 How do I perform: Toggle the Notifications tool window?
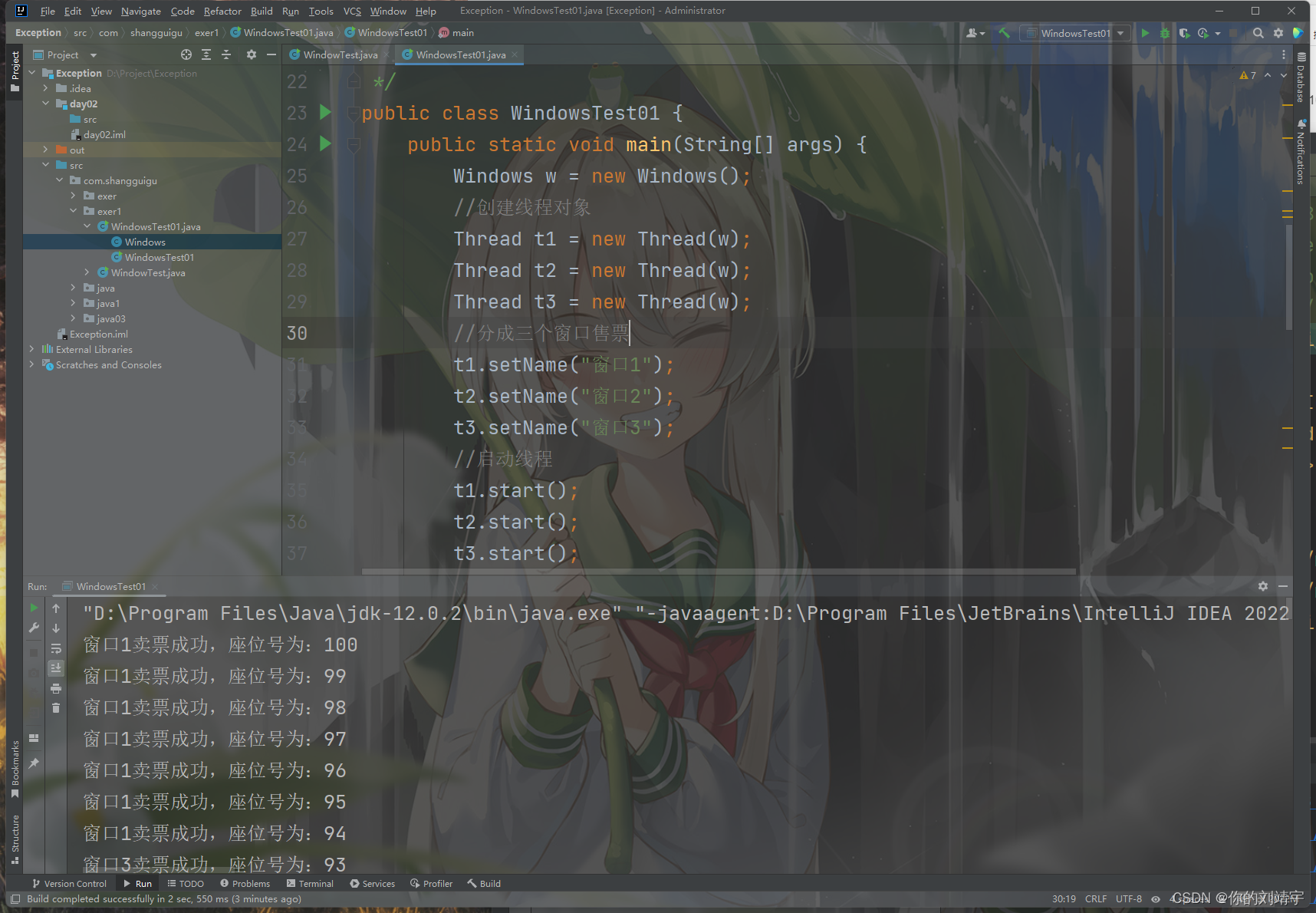(x=1301, y=152)
